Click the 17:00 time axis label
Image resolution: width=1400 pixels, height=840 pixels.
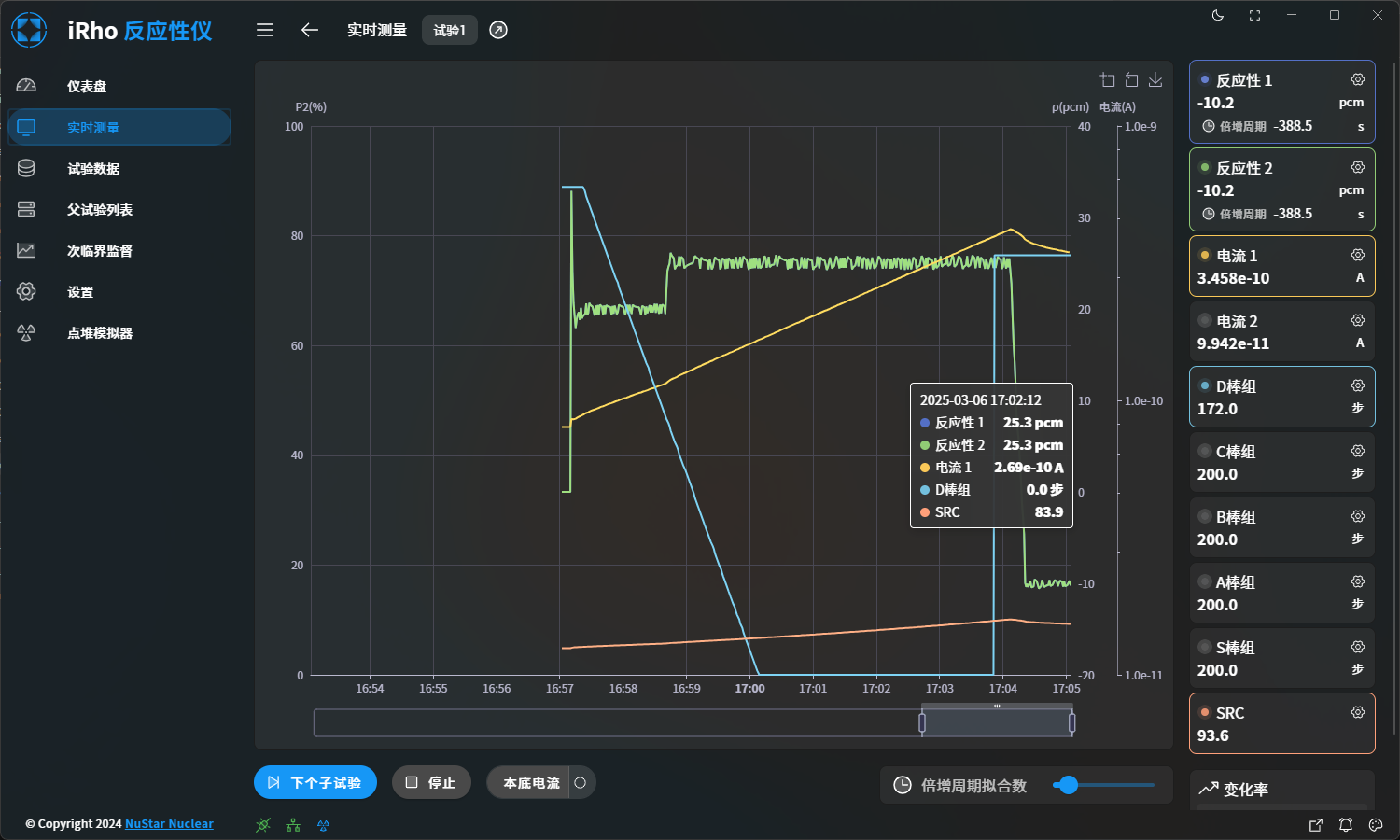click(749, 689)
